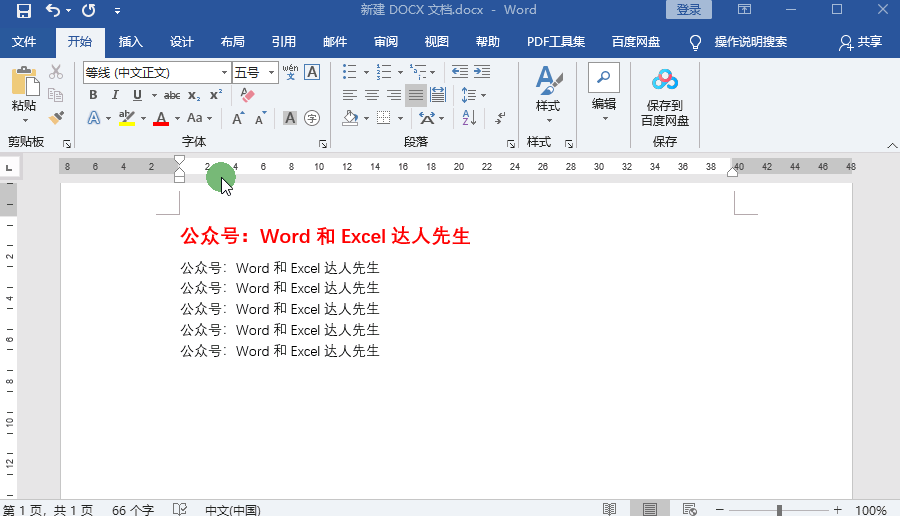The width and height of the screenshot is (900, 516).
Task: Apply the enclosed character (字) icon
Action: pos(312,118)
